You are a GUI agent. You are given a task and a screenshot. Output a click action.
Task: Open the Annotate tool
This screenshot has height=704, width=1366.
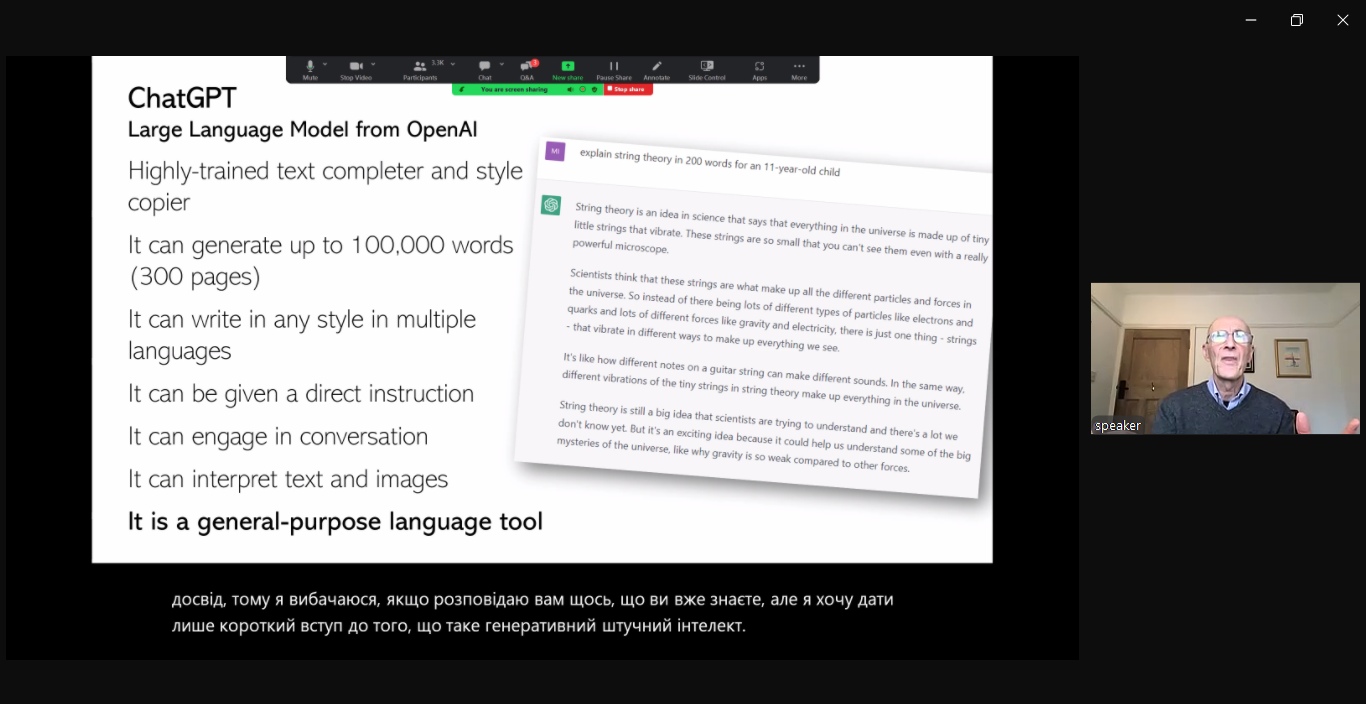click(656, 67)
